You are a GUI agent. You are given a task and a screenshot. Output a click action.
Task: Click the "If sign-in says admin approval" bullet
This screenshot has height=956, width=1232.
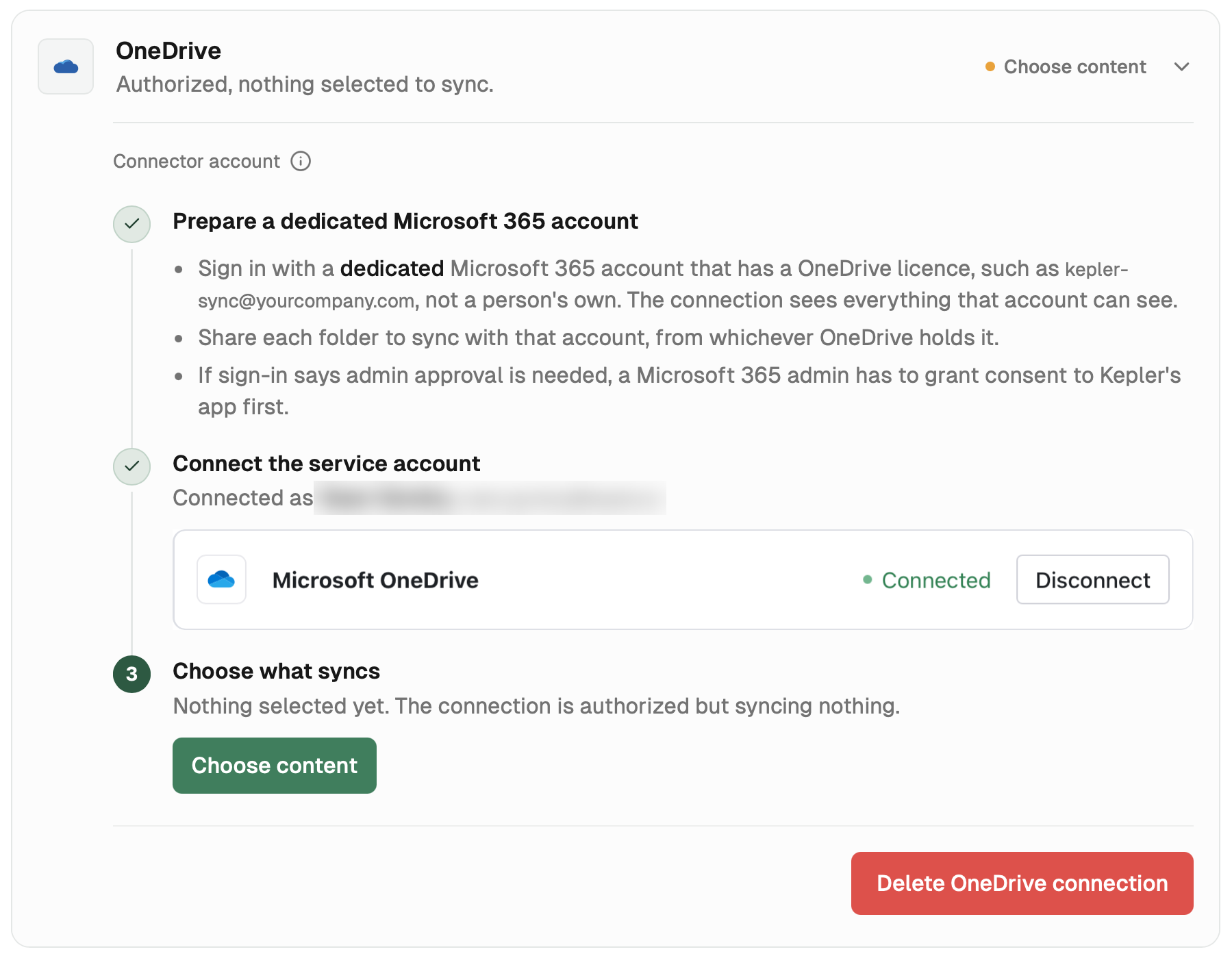pos(689,391)
